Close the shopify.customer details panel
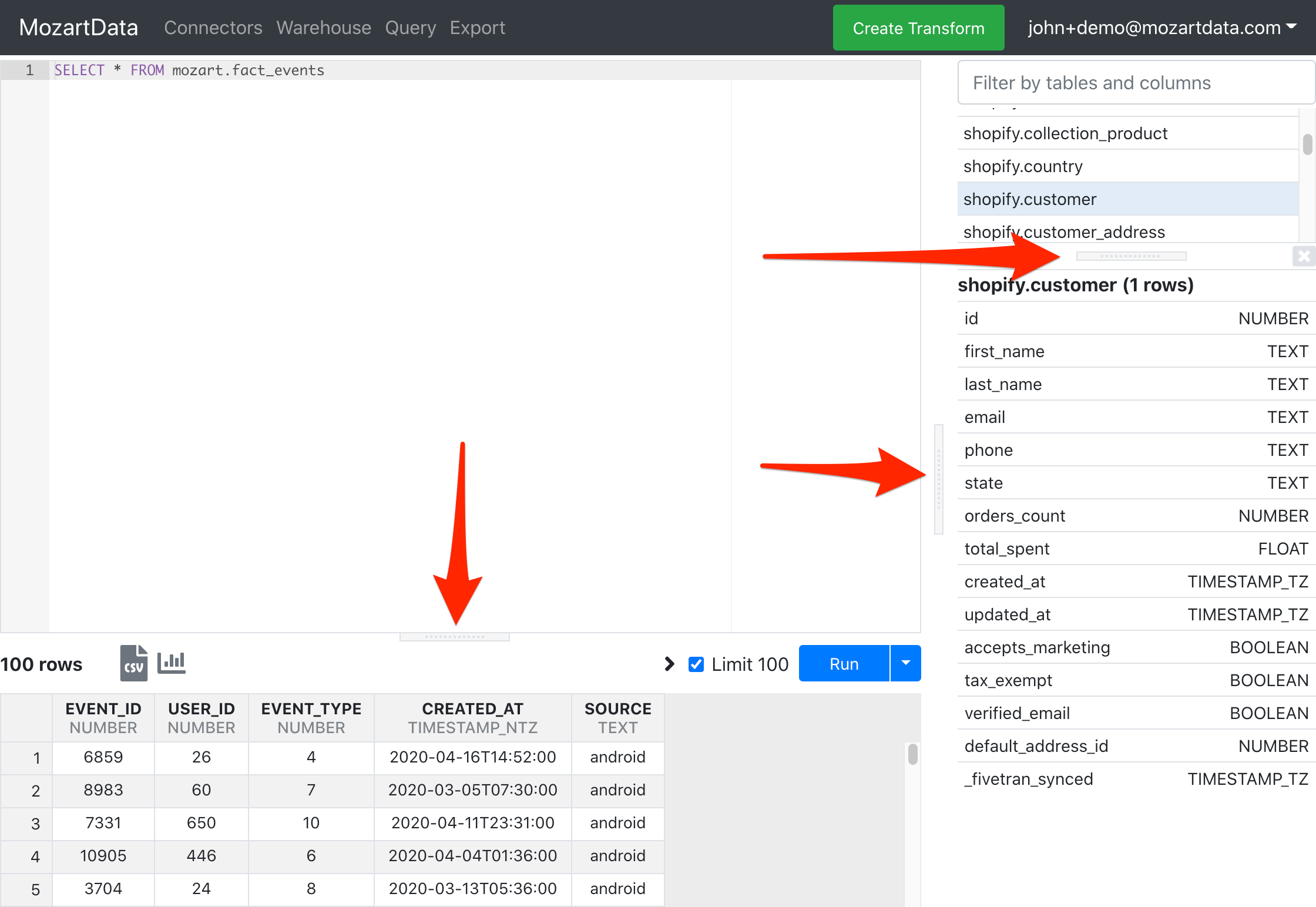 (x=1304, y=256)
